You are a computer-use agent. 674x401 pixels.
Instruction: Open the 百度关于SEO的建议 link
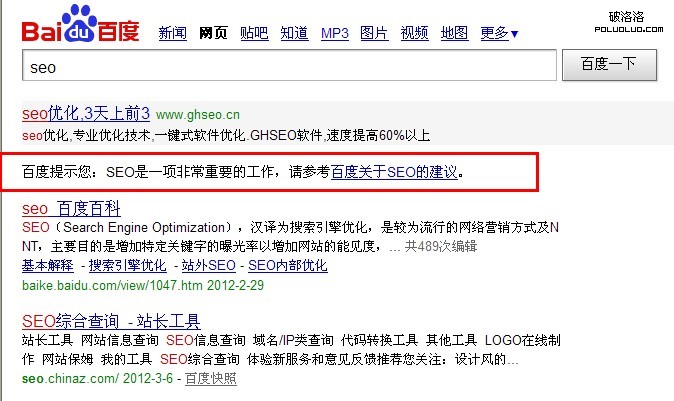tap(394, 172)
